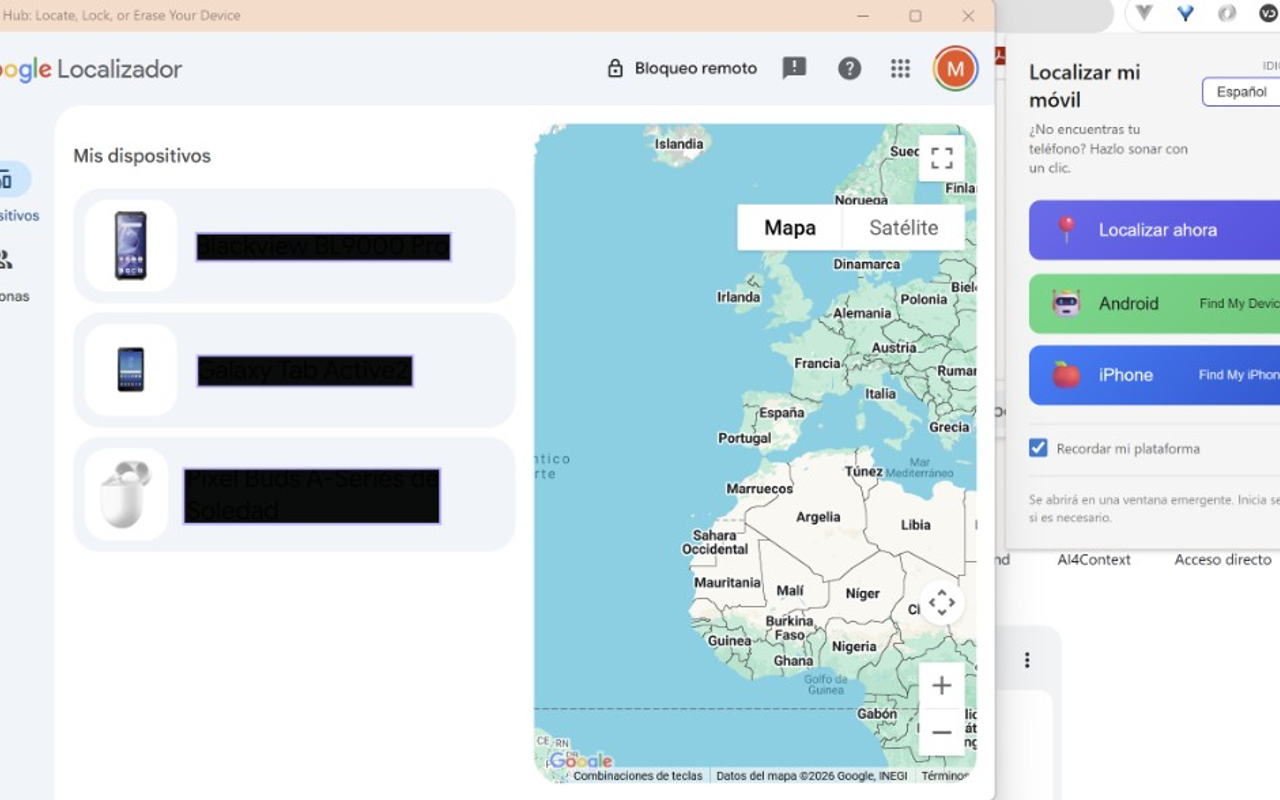Click the iPhone Find My iPhone button
The image size is (1280, 800).
point(1154,375)
